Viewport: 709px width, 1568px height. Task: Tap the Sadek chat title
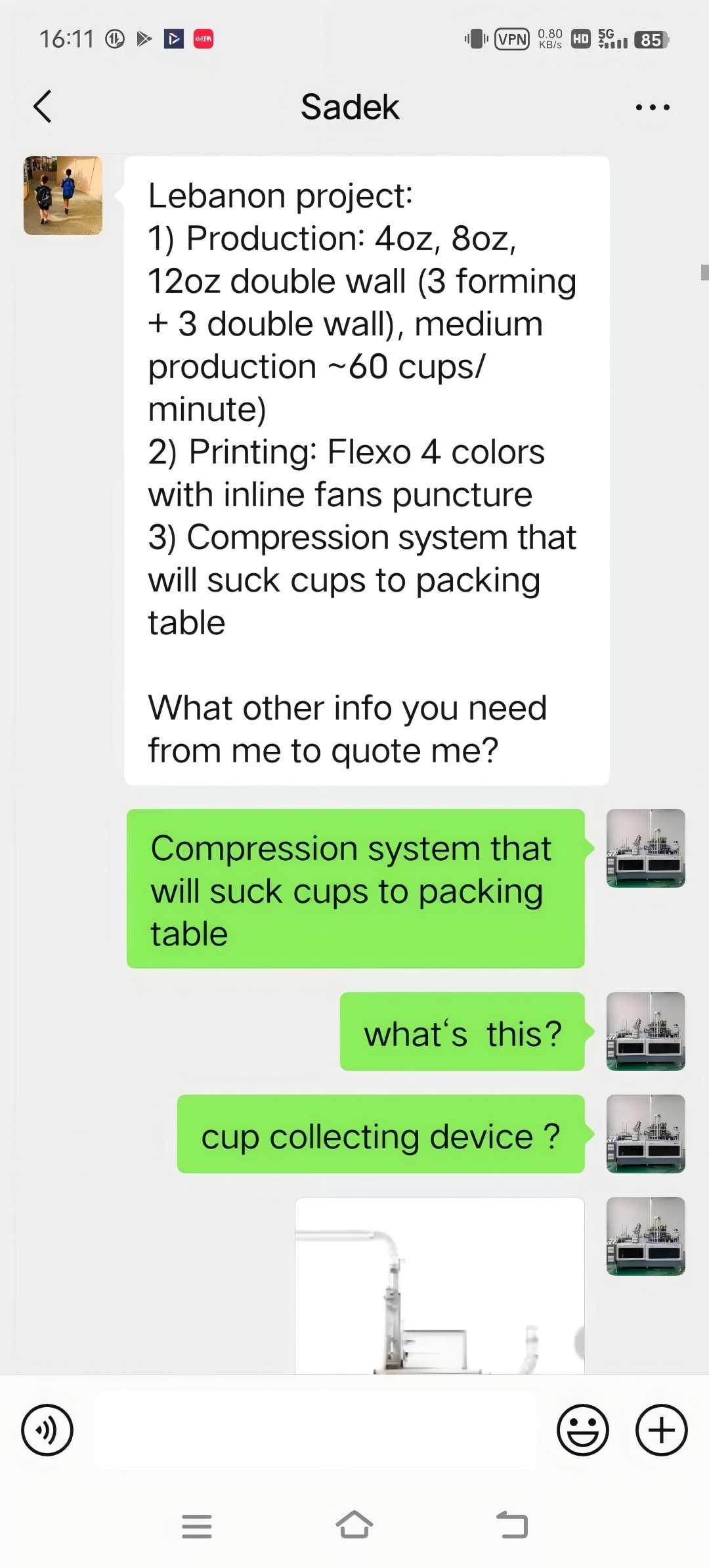click(350, 107)
